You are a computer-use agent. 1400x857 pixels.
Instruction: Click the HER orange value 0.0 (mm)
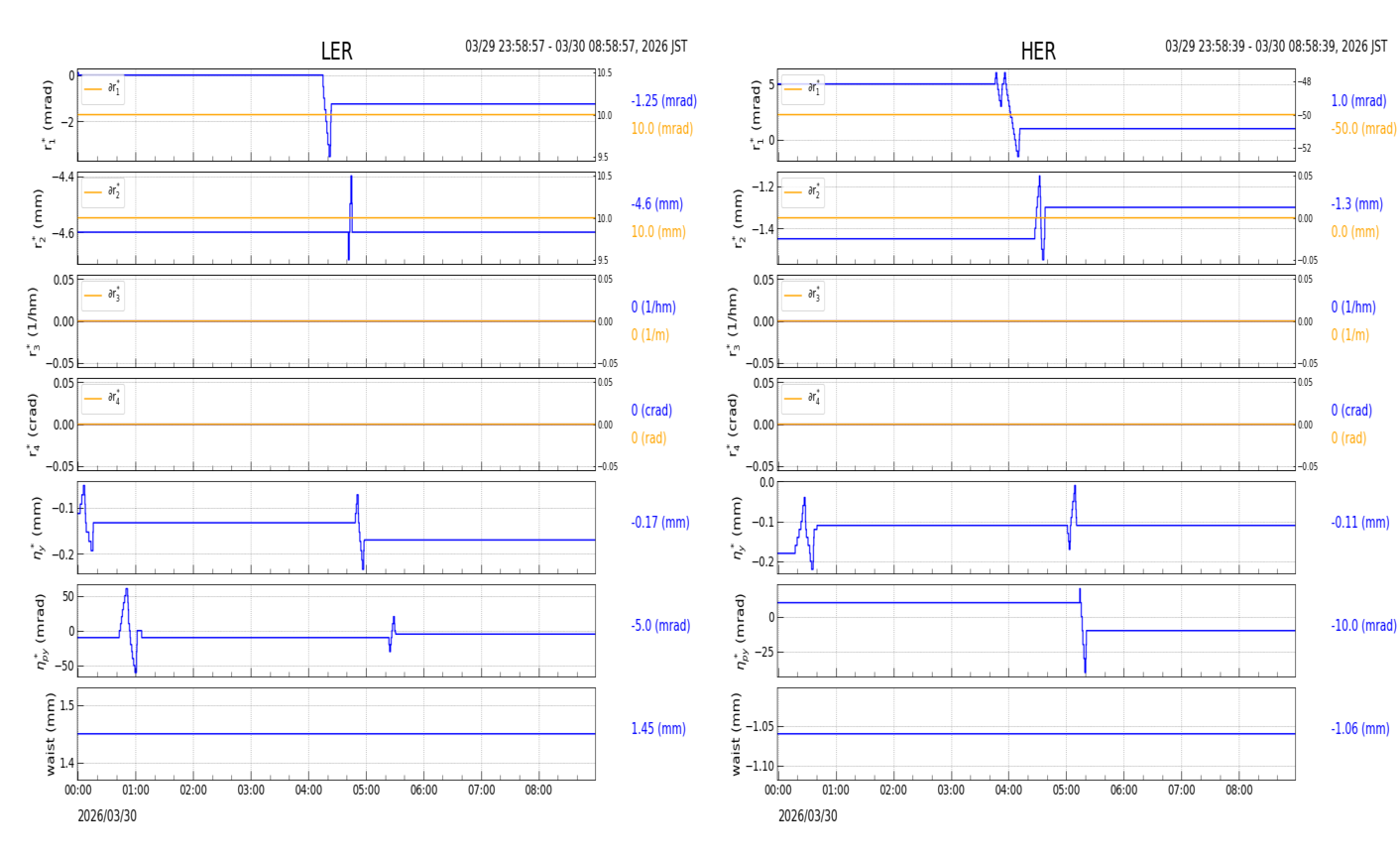click(x=1354, y=232)
